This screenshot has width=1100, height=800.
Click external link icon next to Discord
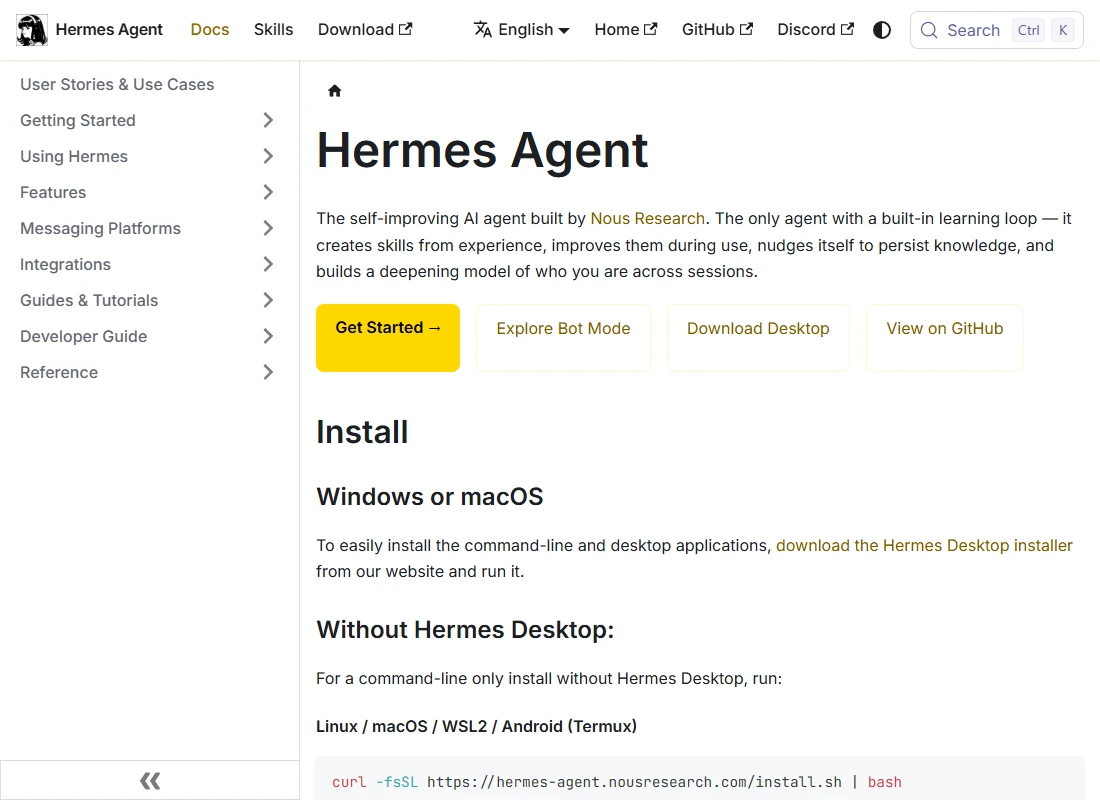pyautogui.click(x=847, y=29)
